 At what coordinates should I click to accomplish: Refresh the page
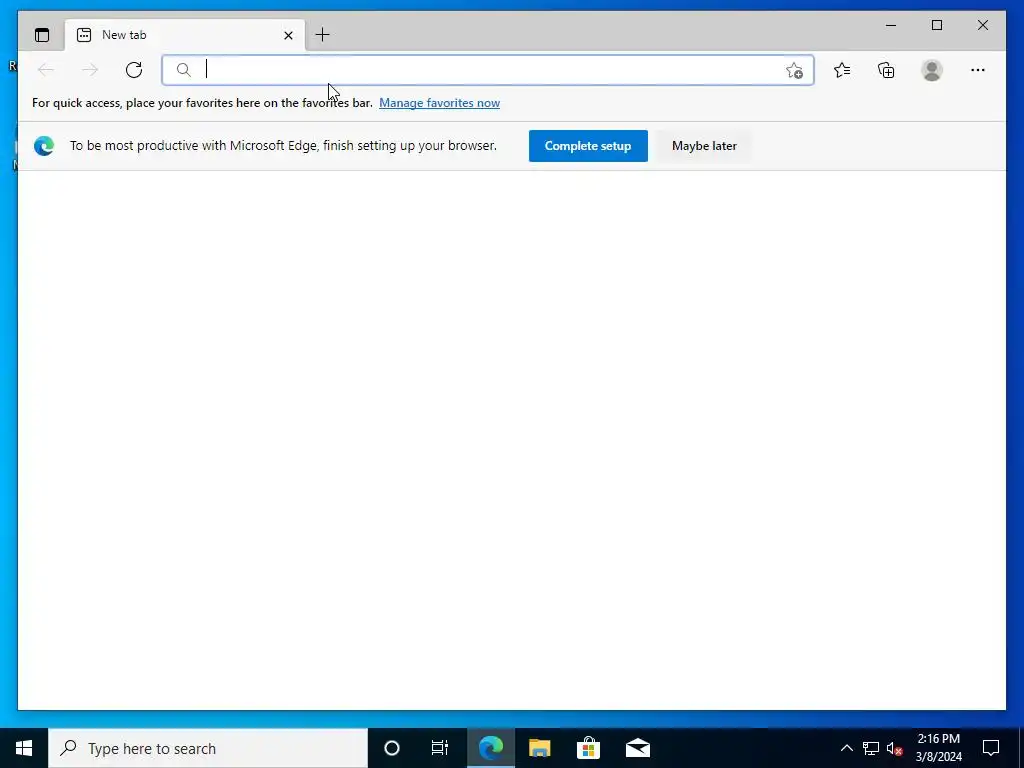pyautogui.click(x=134, y=70)
